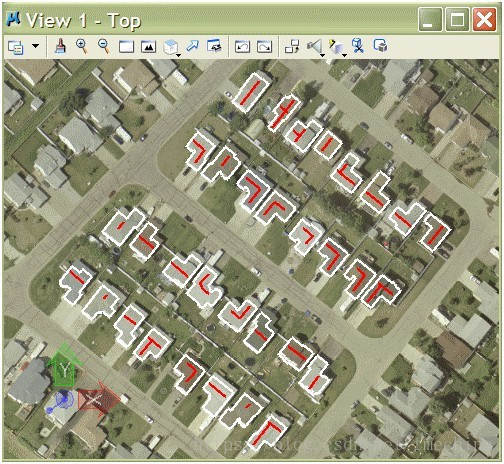This screenshot has width=504, height=464.
Task: Click the Copy View icon
Action: click(292, 46)
